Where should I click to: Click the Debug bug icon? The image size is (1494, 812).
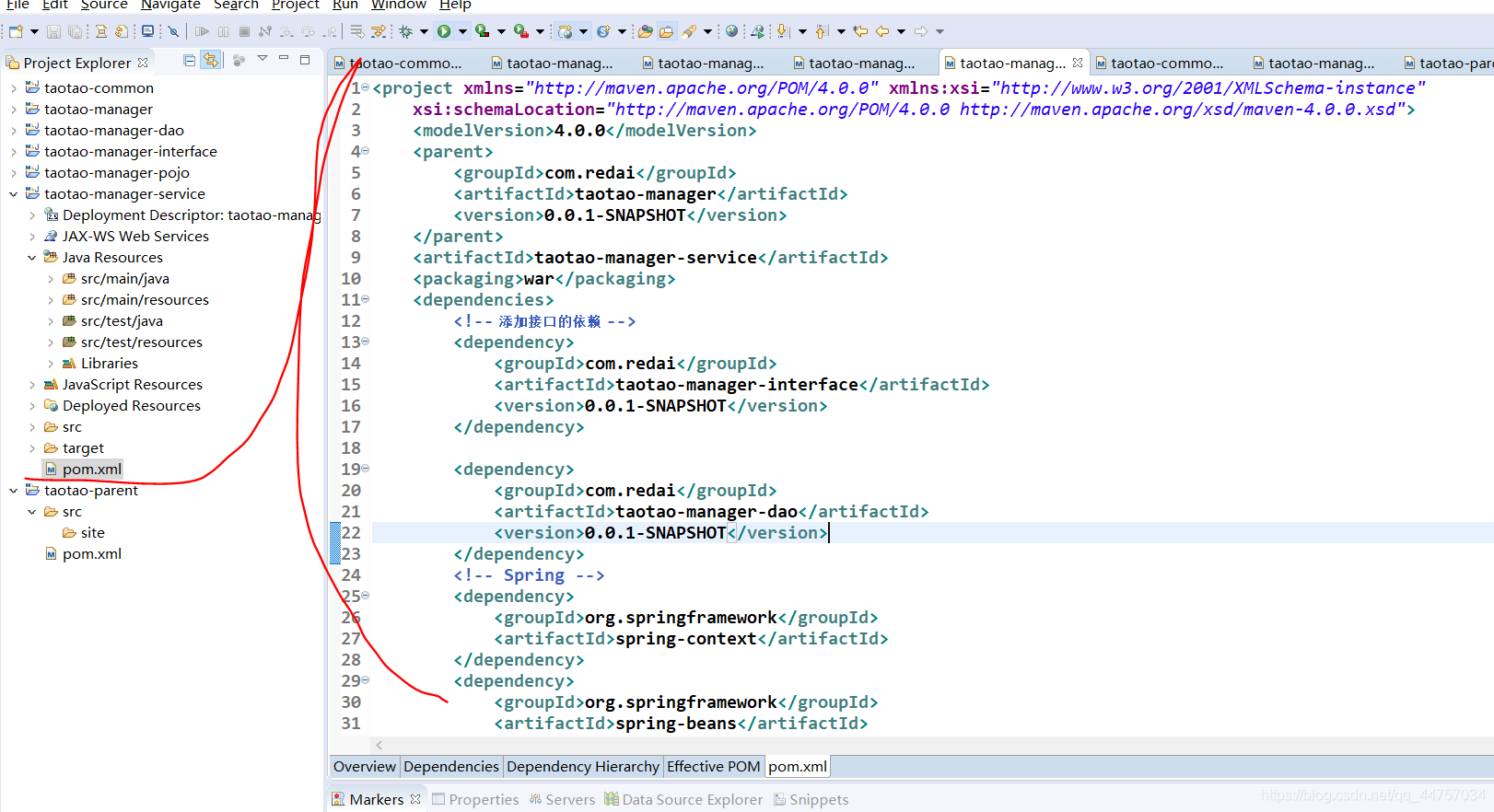pos(405,31)
